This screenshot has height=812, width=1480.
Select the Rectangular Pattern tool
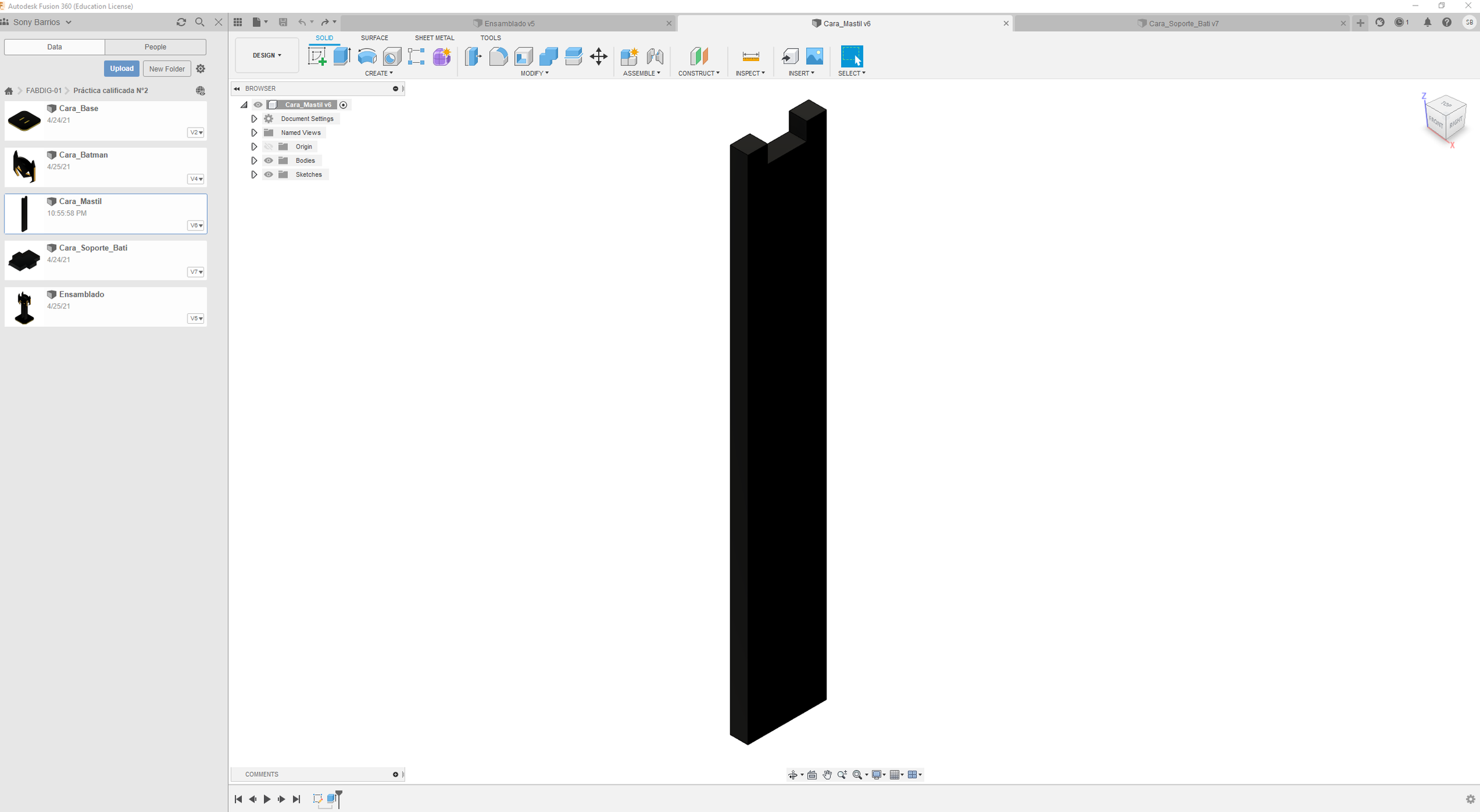[x=416, y=57]
